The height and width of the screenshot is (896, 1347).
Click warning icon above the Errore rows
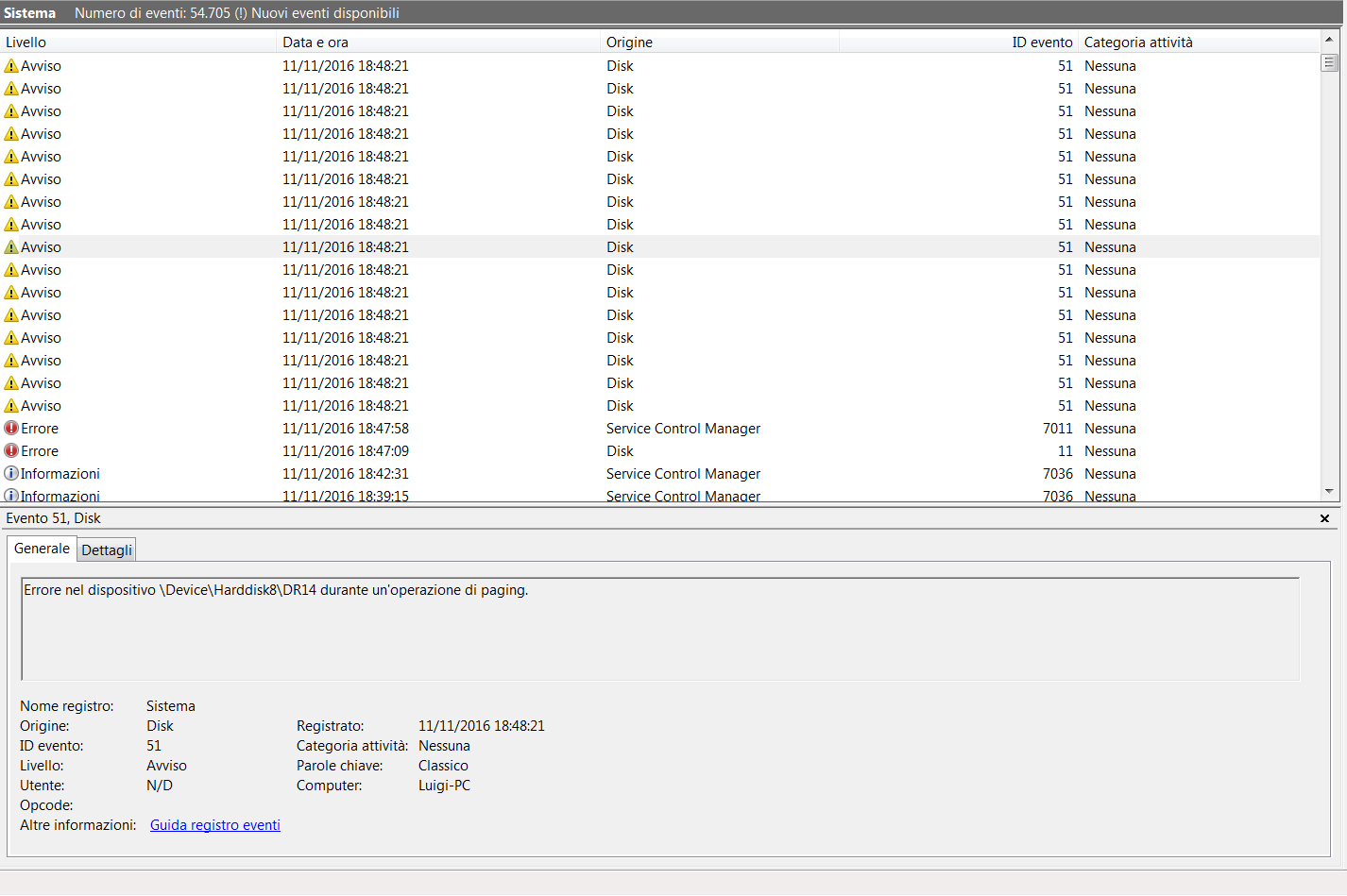[x=11, y=406]
